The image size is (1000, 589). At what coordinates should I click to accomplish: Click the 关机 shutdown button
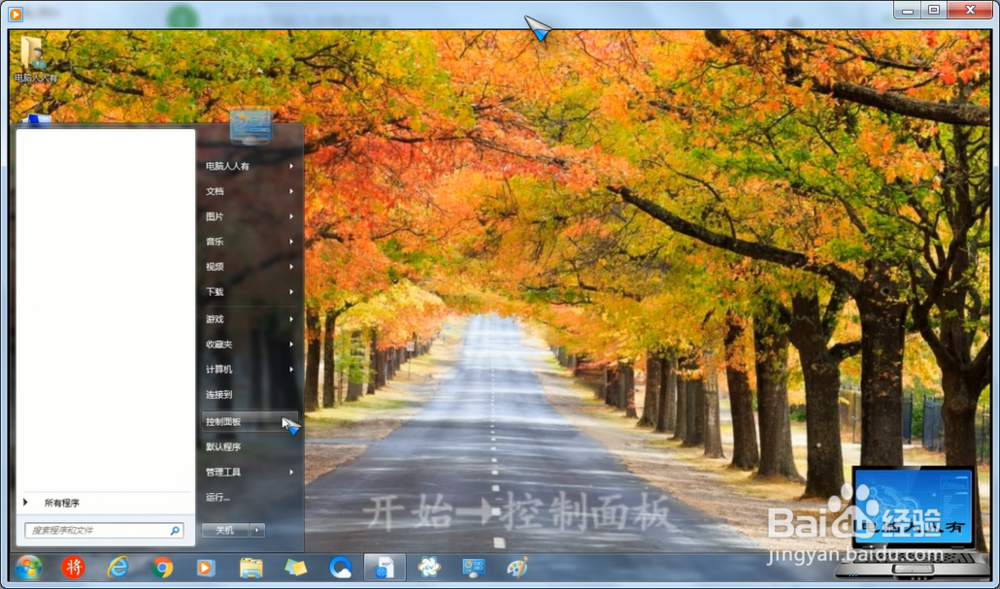click(x=225, y=530)
